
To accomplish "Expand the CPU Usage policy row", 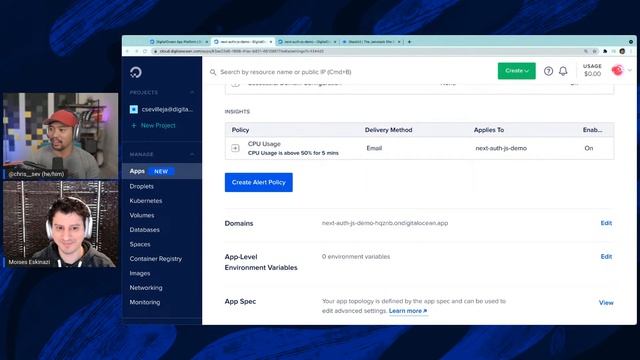I will [x=235, y=148].
